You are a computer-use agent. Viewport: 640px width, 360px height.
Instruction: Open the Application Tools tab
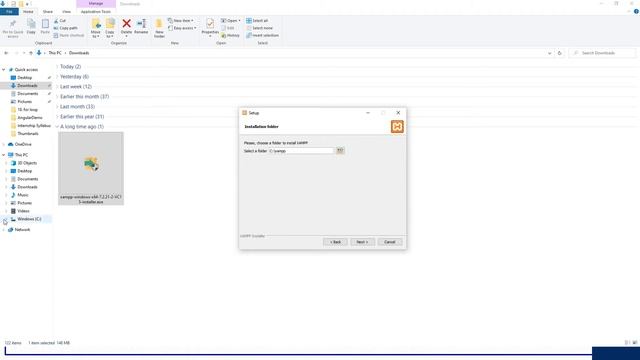click(96, 12)
